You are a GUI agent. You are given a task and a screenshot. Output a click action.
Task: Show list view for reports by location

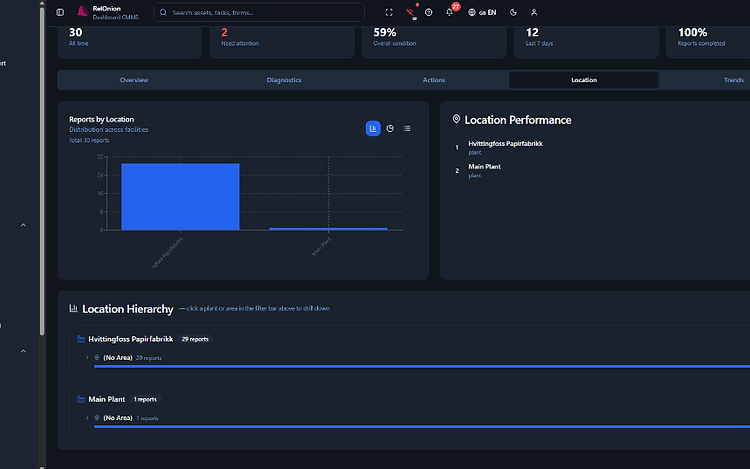(x=407, y=128)
